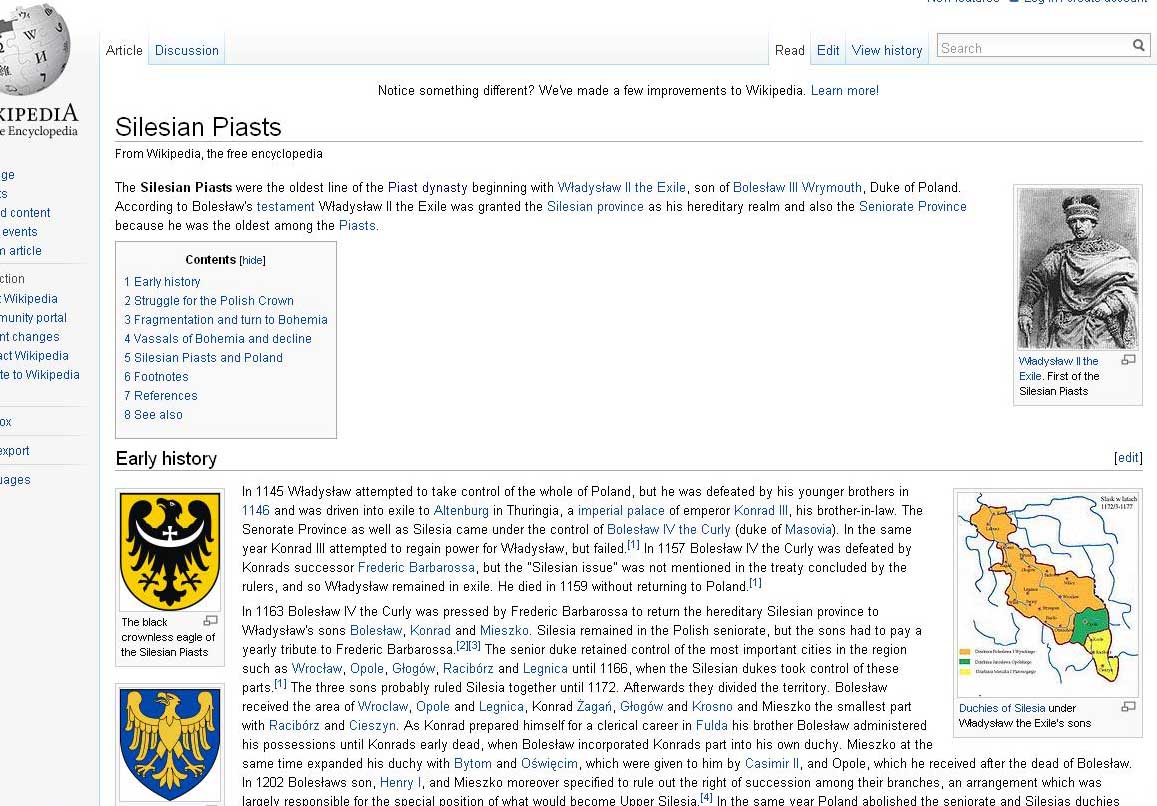Open the View history tab
The height and width of the screenshot is (806, 1157).
(x=887, y=50)
